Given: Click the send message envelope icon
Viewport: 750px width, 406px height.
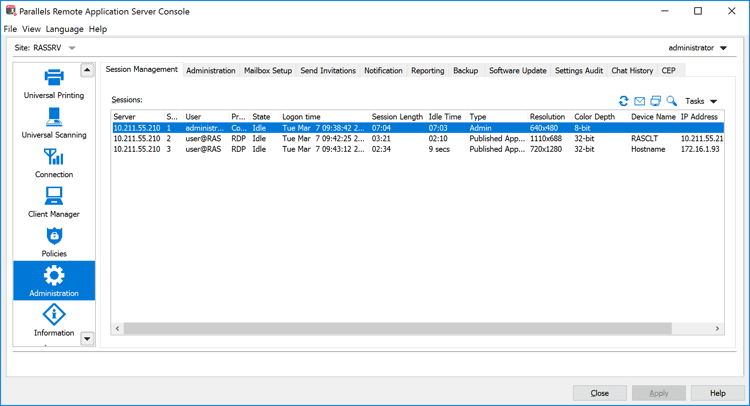Looking at the screenshot, I should pyautogui.click(x=640, y=101).
